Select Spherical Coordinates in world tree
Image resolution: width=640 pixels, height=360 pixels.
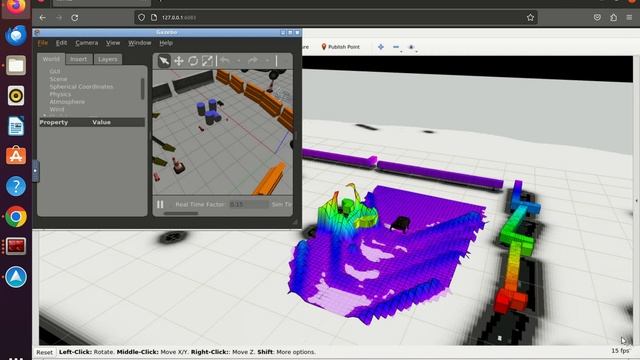click(81, 87)
